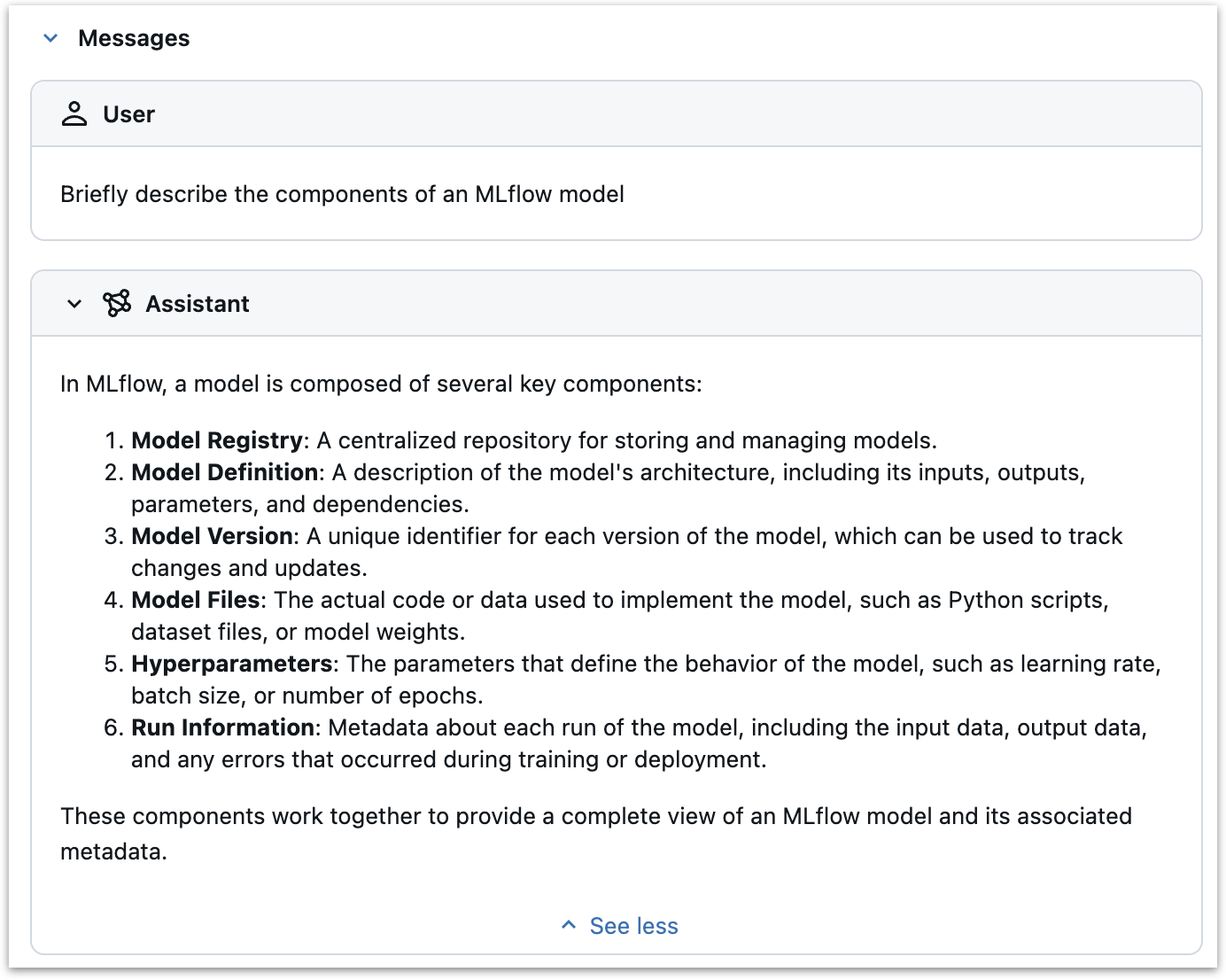The width and height of the screenshot is (1226, 980).
Task: Click the User person icon
Action: click(x=74, y=114)
